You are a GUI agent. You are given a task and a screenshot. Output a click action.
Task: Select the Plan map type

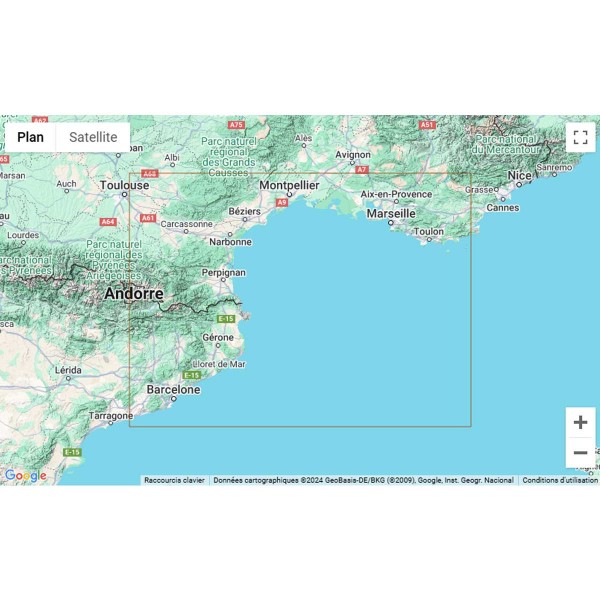(31, 137)
